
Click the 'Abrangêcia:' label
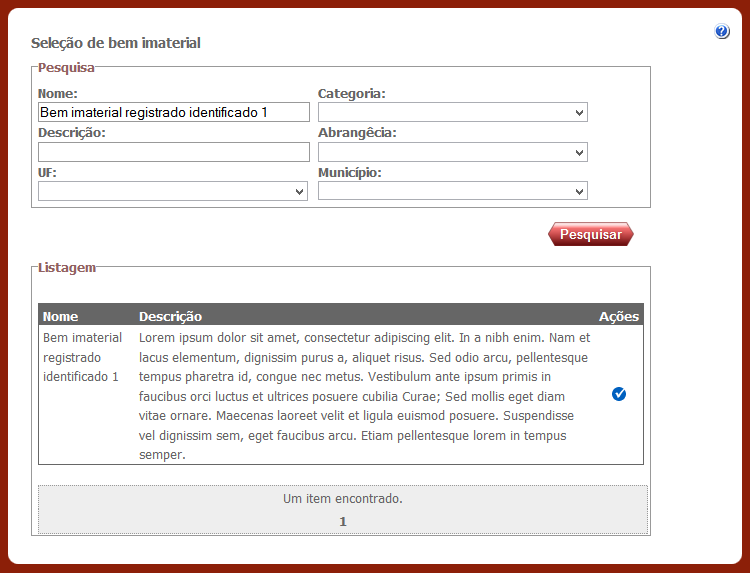tap(357, 133)
